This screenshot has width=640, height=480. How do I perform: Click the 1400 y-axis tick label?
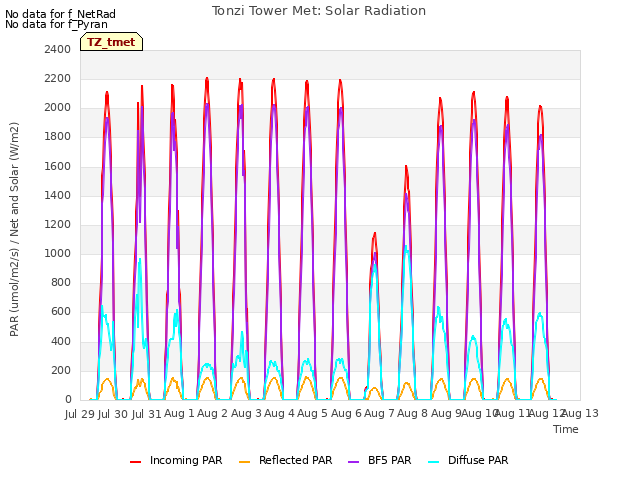(58, 195)
